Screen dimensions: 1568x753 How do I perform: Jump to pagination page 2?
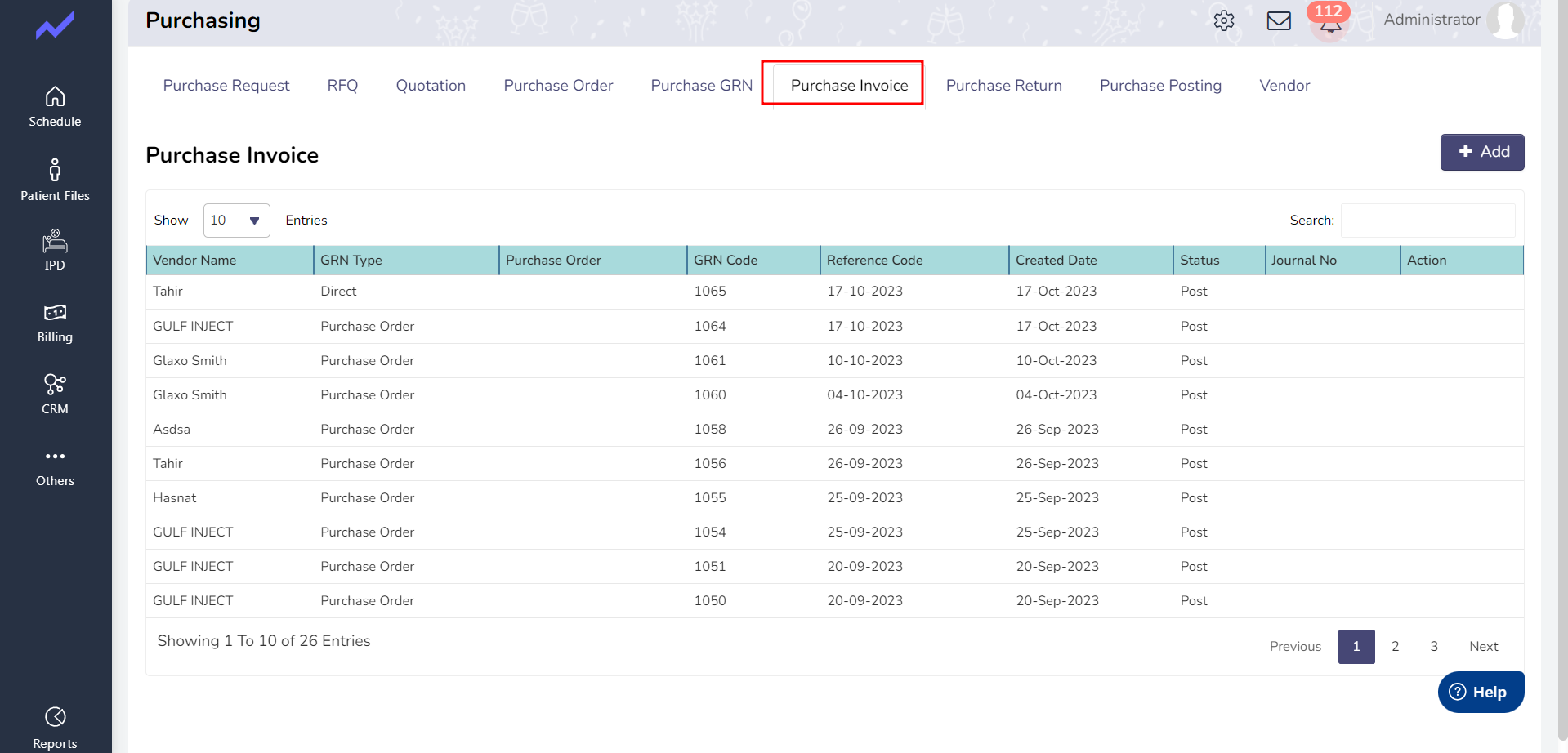pos(1395,647)
